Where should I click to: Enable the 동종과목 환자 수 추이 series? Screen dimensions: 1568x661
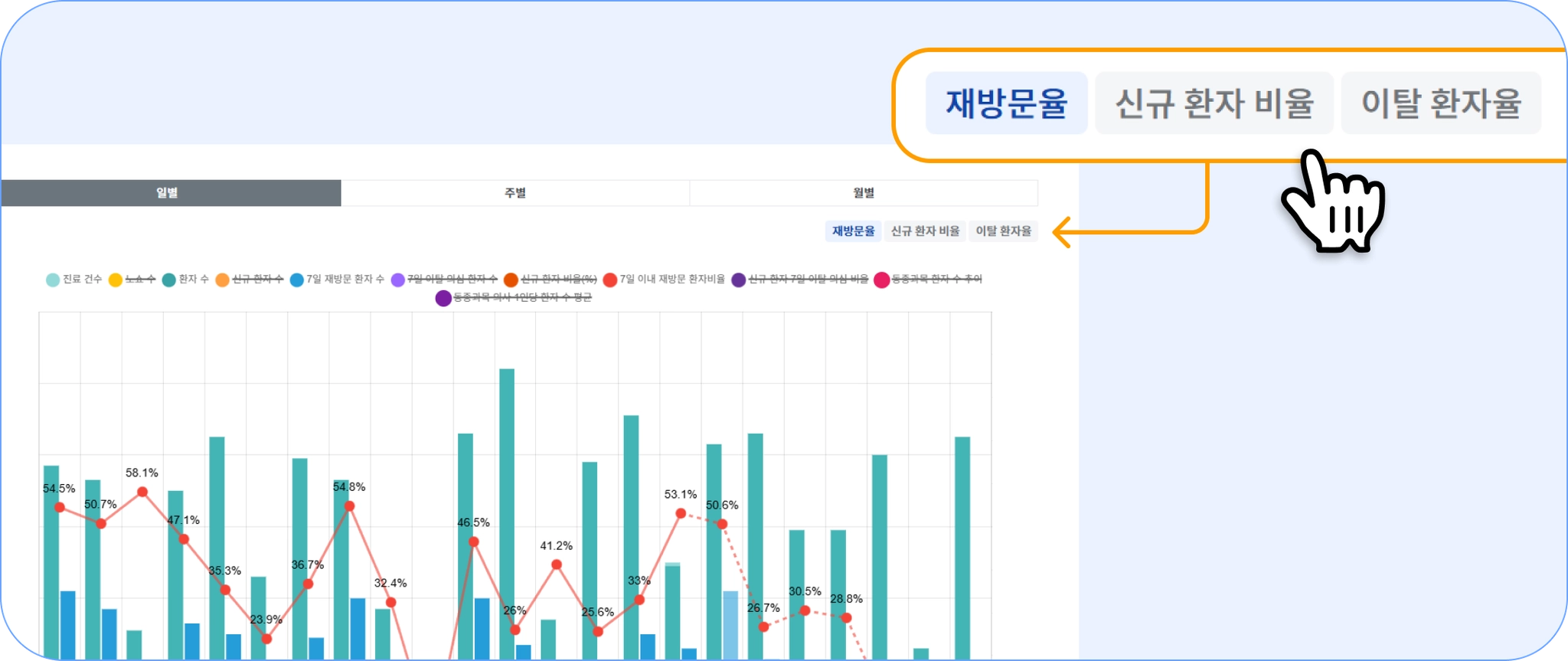[x=928, y=280]
